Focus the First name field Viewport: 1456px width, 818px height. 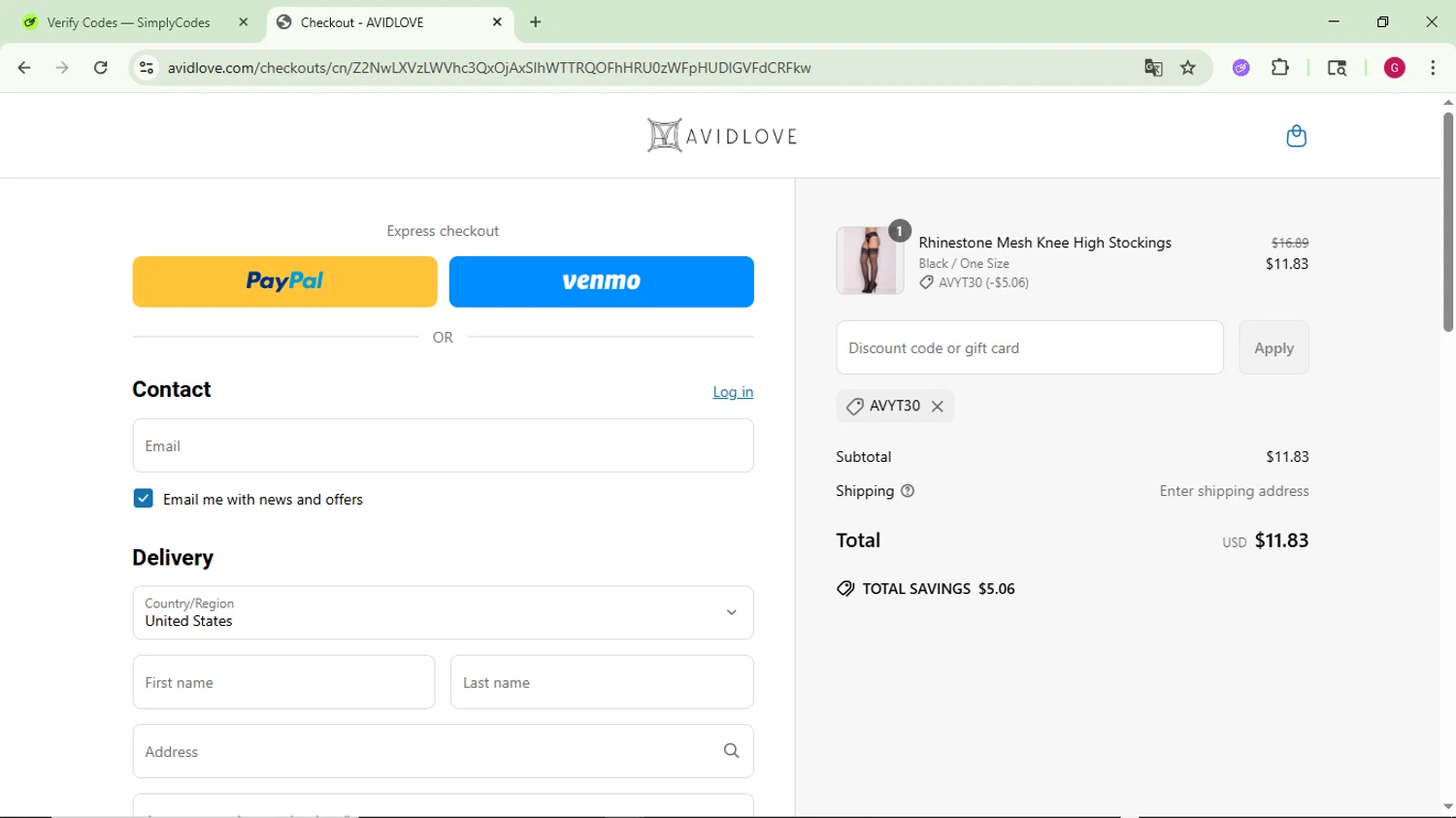click(x=283, y=682)
